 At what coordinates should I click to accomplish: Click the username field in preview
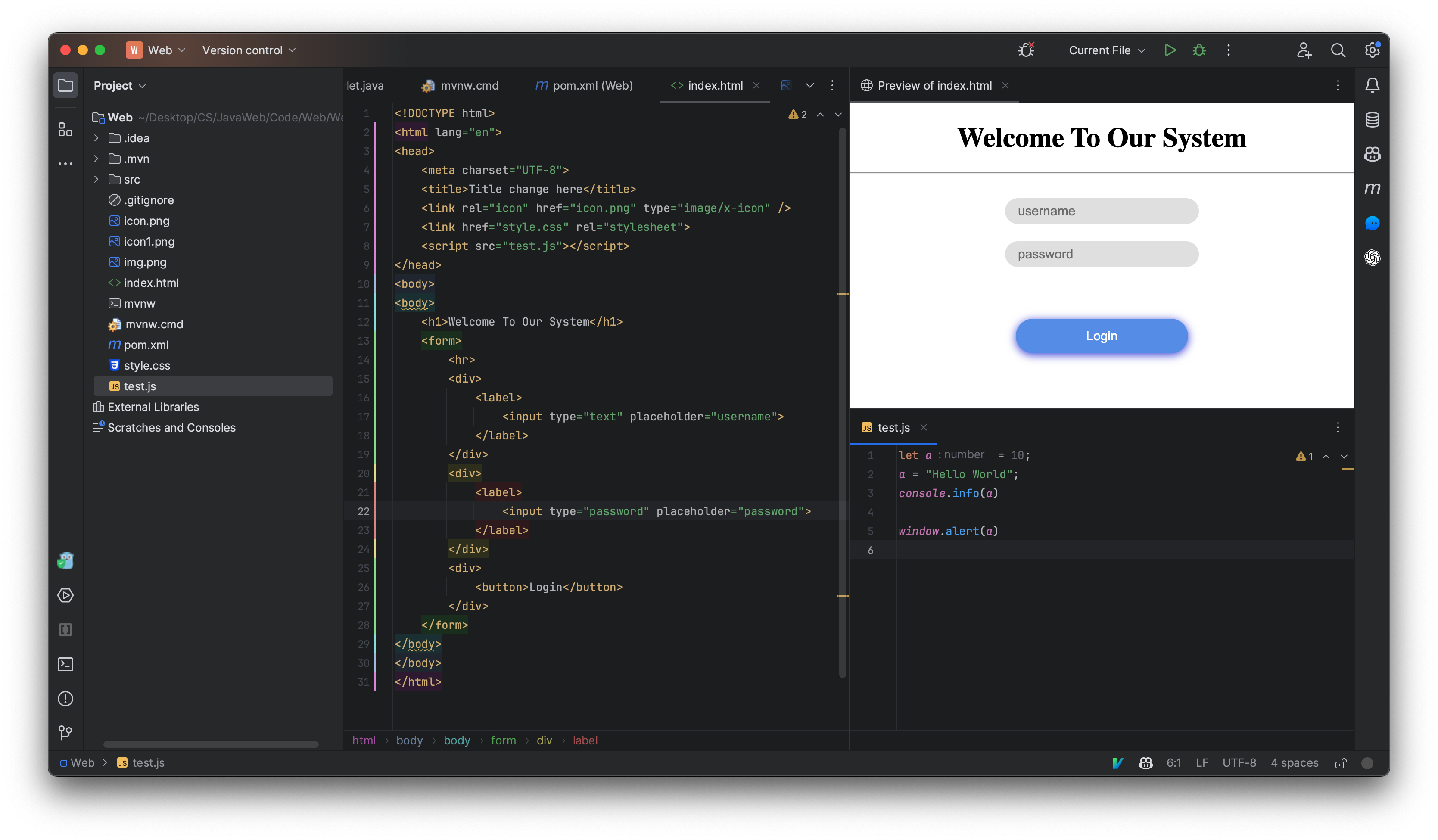(x=1101, y=211)
